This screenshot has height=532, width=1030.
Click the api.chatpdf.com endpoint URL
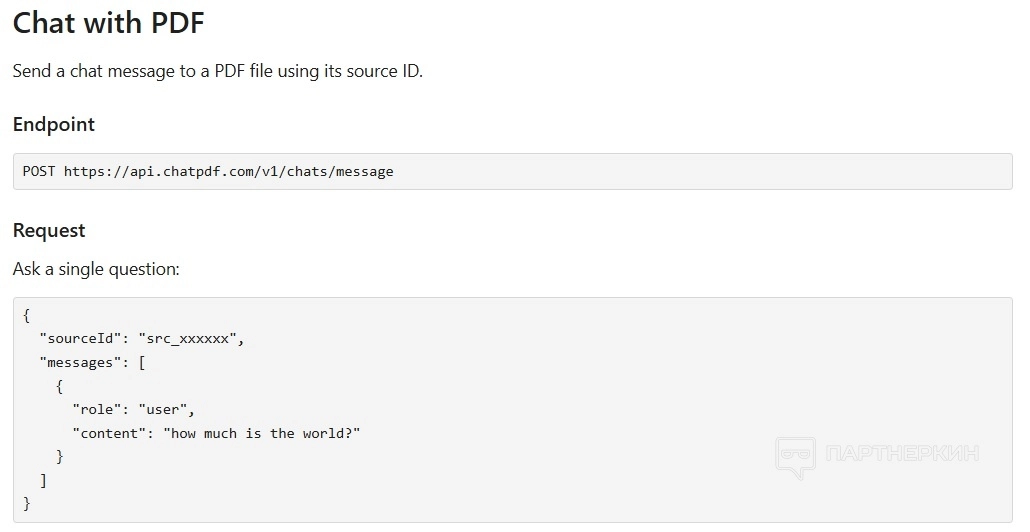click(x=229, y=171)
